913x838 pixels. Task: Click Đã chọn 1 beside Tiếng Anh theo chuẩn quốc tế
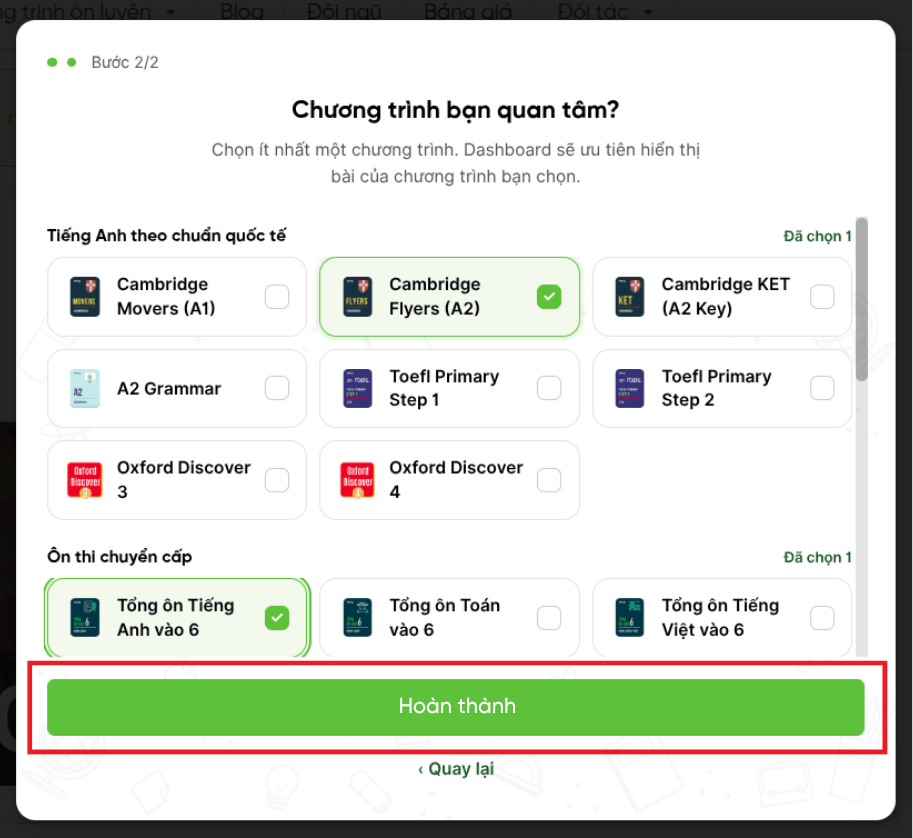817,236
